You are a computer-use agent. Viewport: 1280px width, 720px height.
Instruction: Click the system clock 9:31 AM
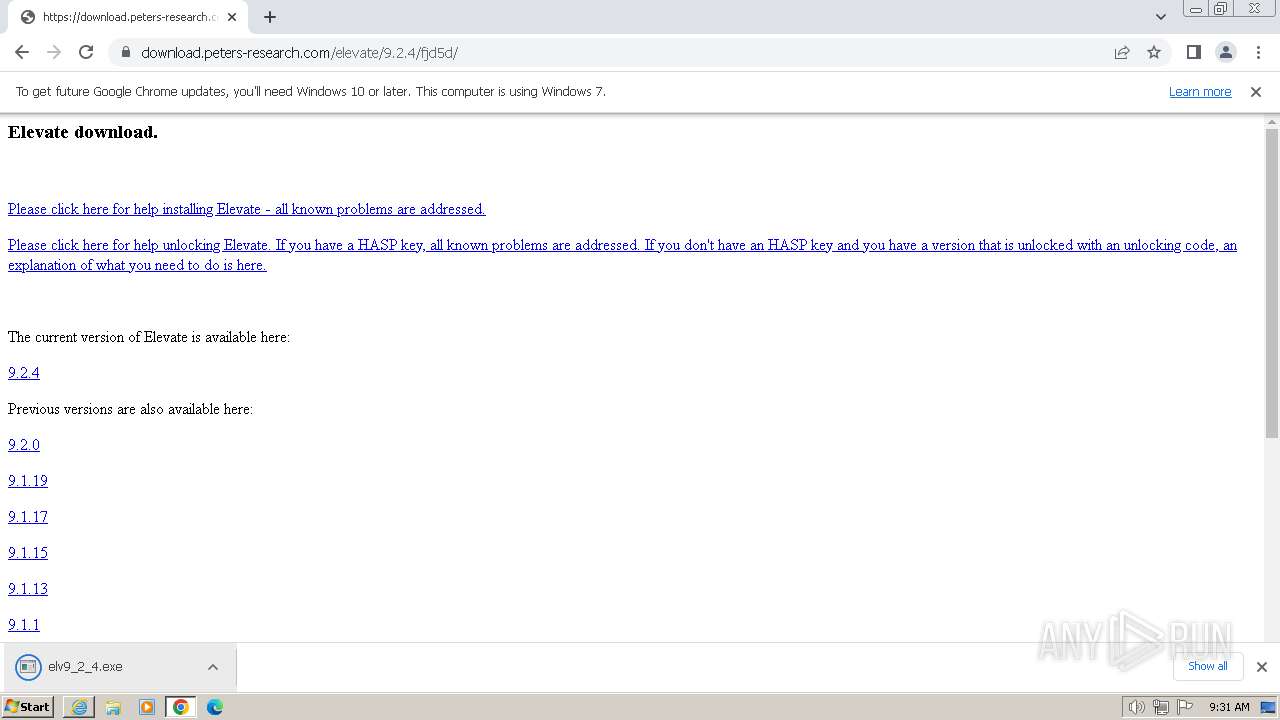pyautogui.click(x=1229, y=707)
